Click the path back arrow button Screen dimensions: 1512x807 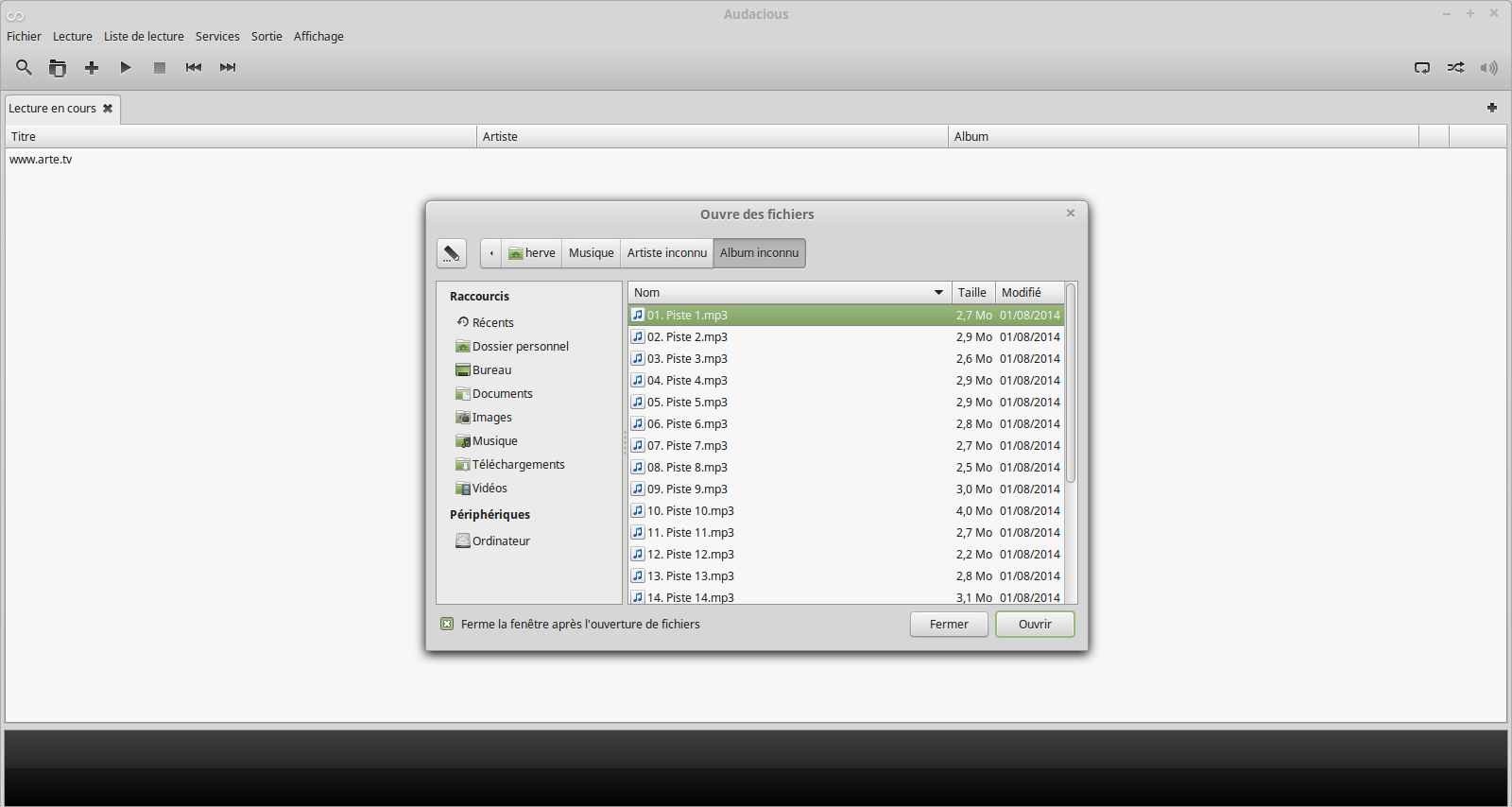click(490, 253)
